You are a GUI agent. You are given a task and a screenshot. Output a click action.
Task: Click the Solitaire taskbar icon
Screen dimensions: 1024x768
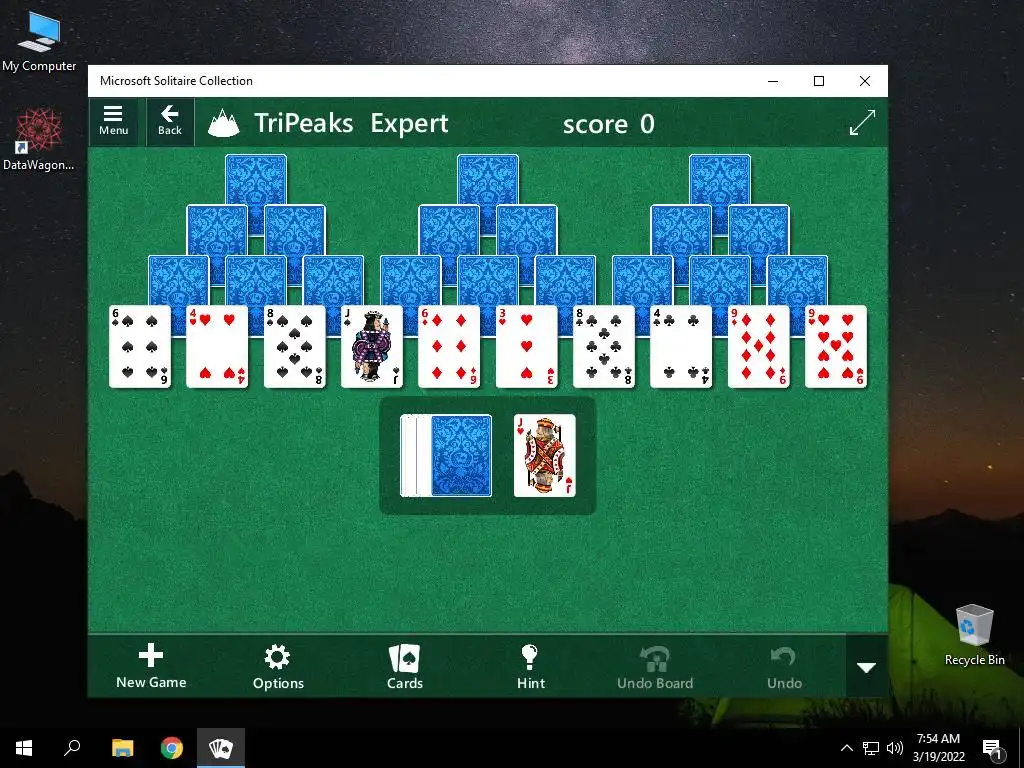pos(221,748)
